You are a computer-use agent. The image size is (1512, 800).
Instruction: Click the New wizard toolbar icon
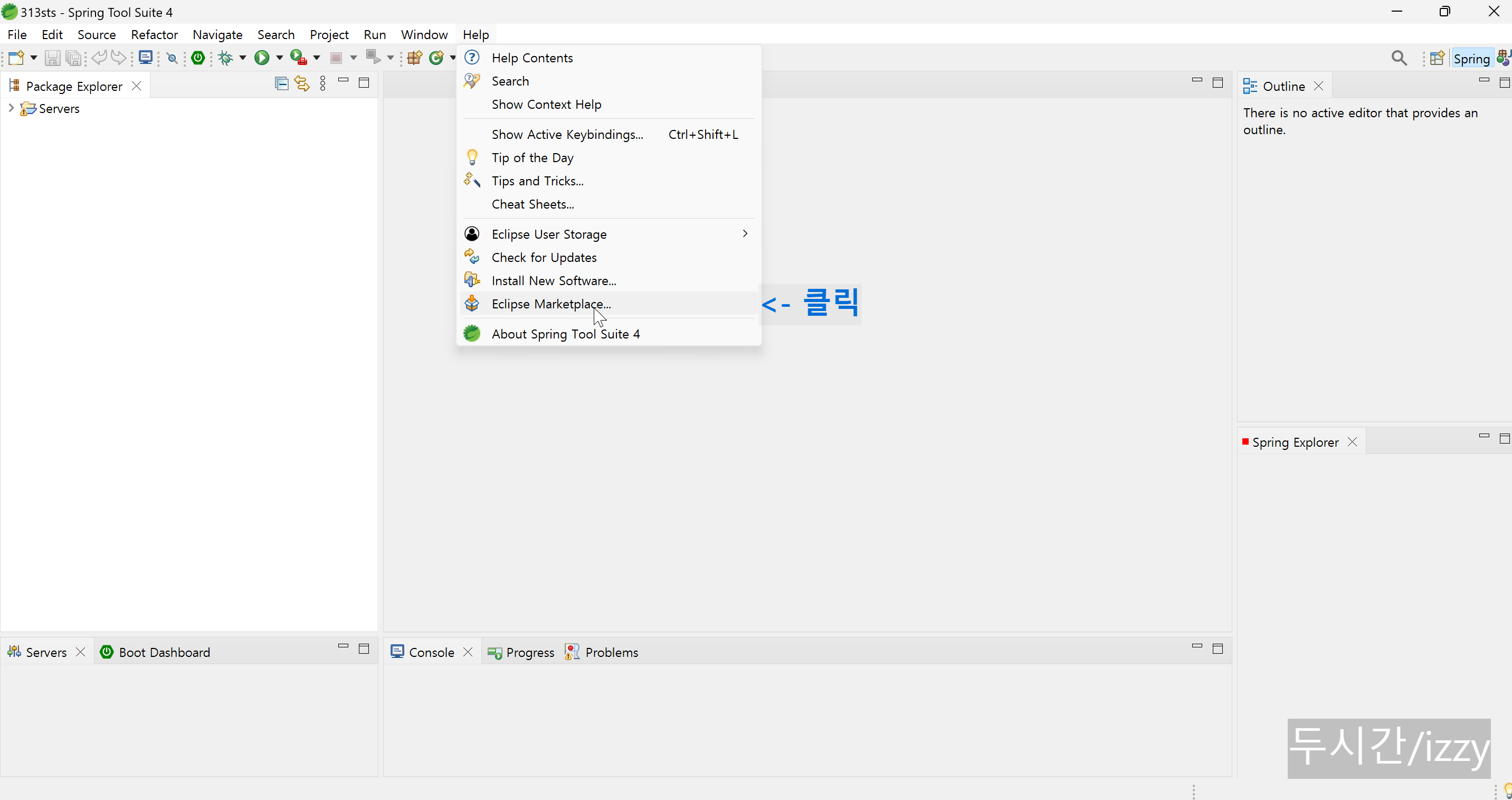pos(16,58)
